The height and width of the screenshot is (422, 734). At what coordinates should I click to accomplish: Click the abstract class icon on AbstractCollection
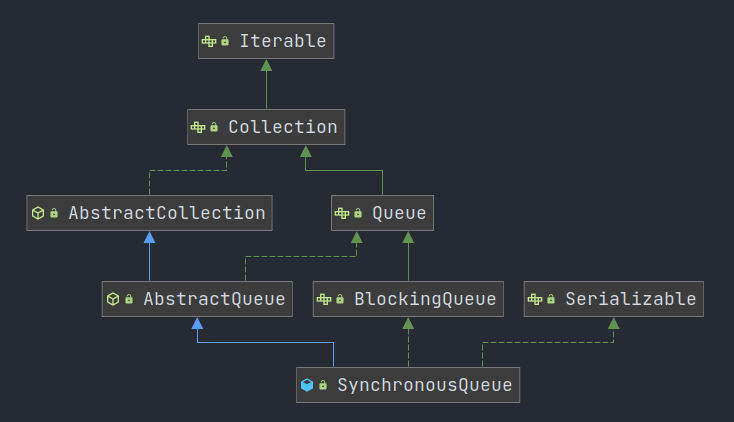pyautogui.click(x=38, y=213)
